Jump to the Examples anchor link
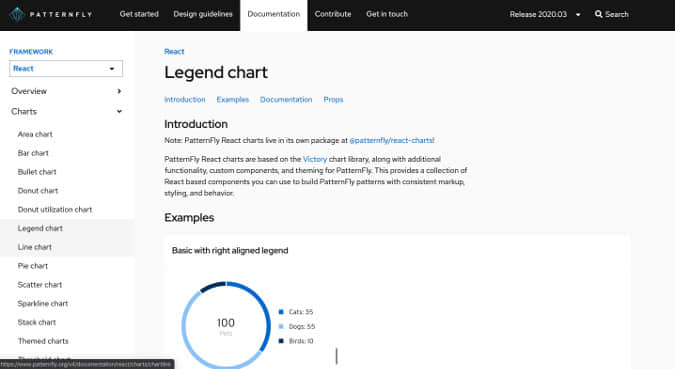This screenshot has height=369, width=675. pyautogui.click(x=232, y=99)
